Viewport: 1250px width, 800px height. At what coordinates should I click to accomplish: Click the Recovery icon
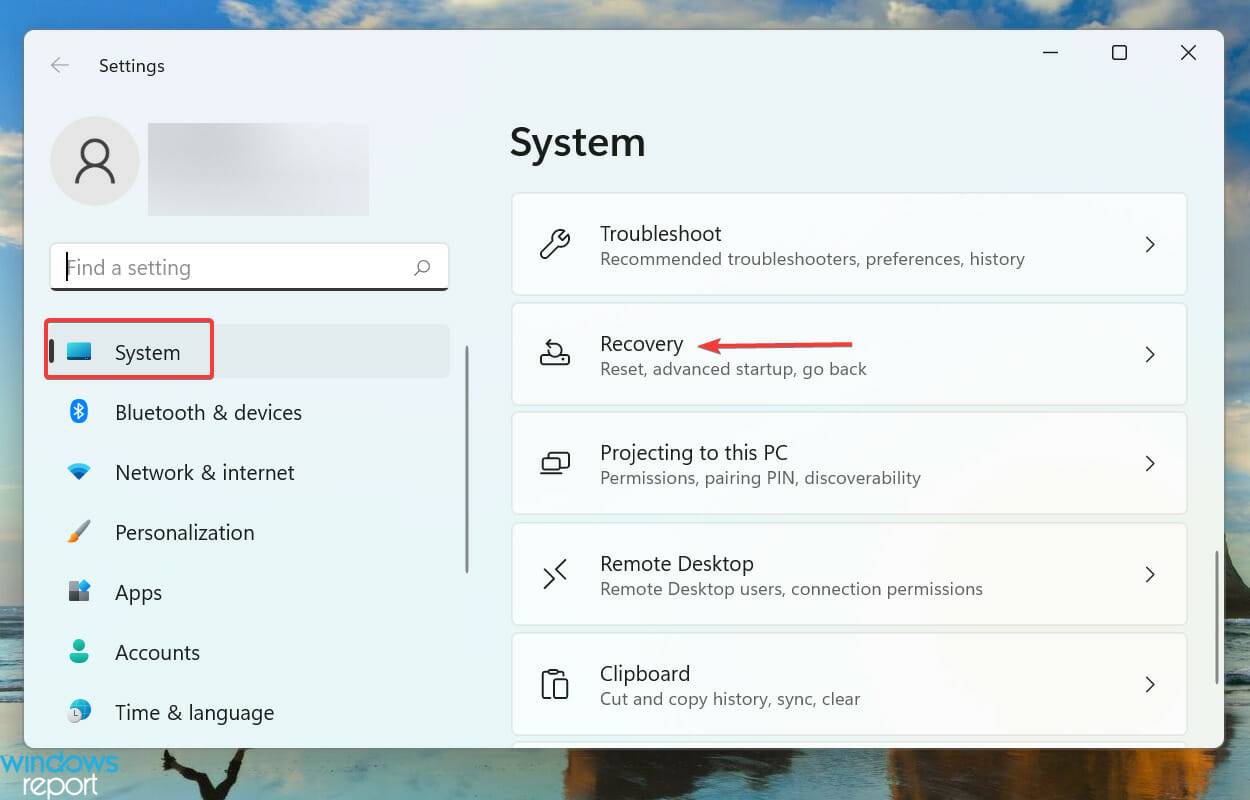(x=555, y=354)
